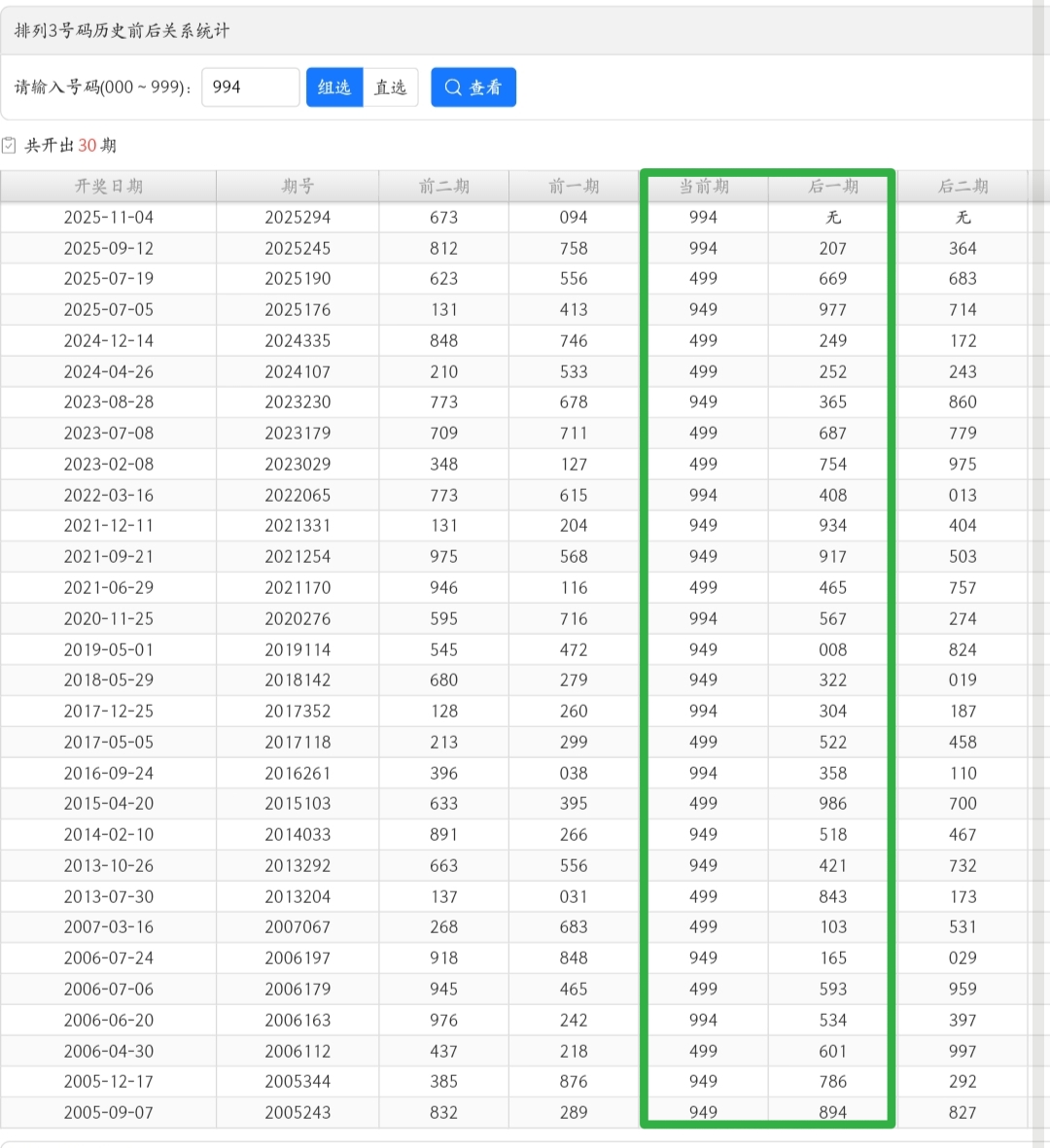Click the 开奖日期 column header
This screenshot has width=1050, height=1148.
(x=109, y=186)
